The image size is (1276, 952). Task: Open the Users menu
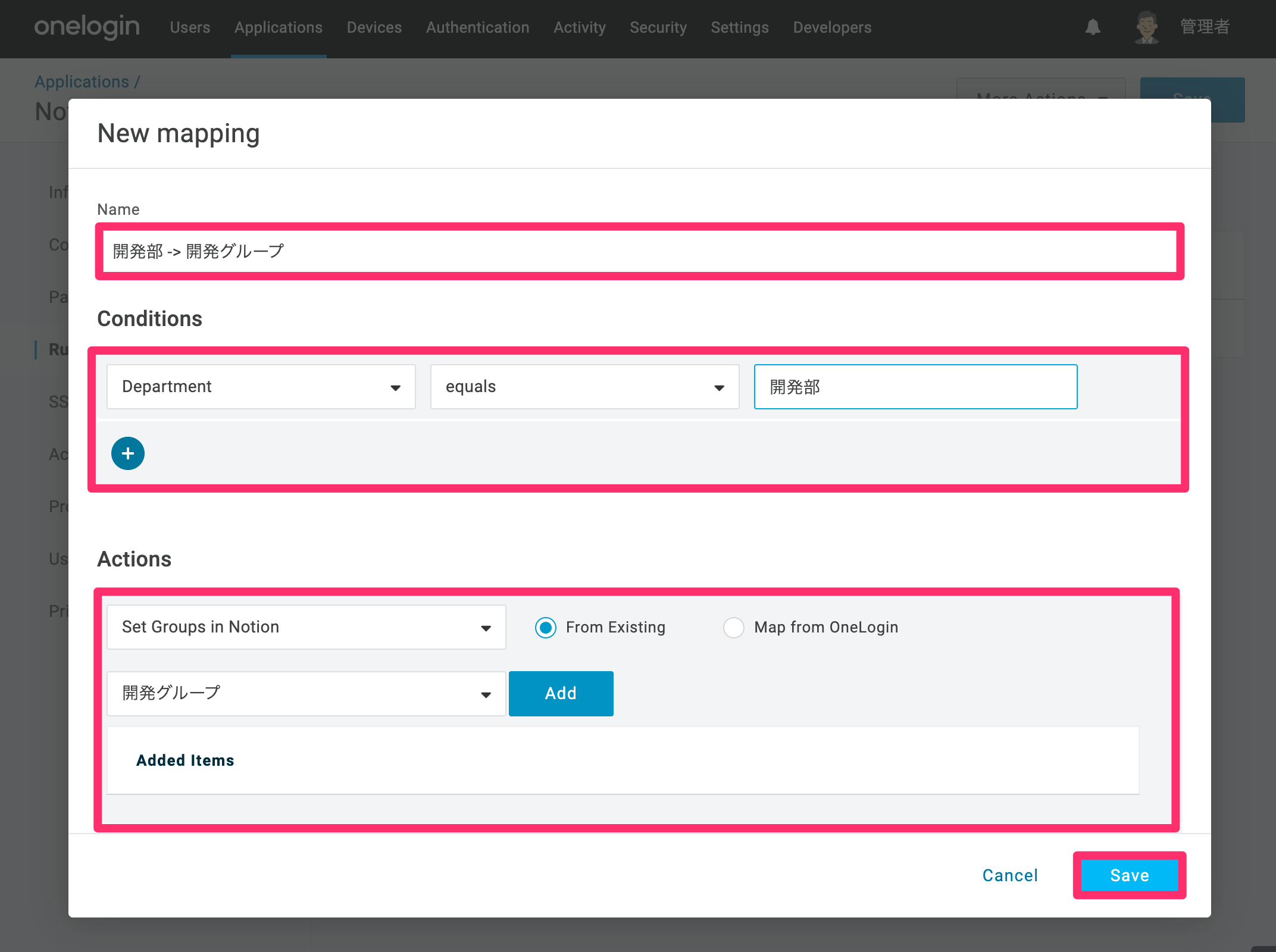point(190,27)
